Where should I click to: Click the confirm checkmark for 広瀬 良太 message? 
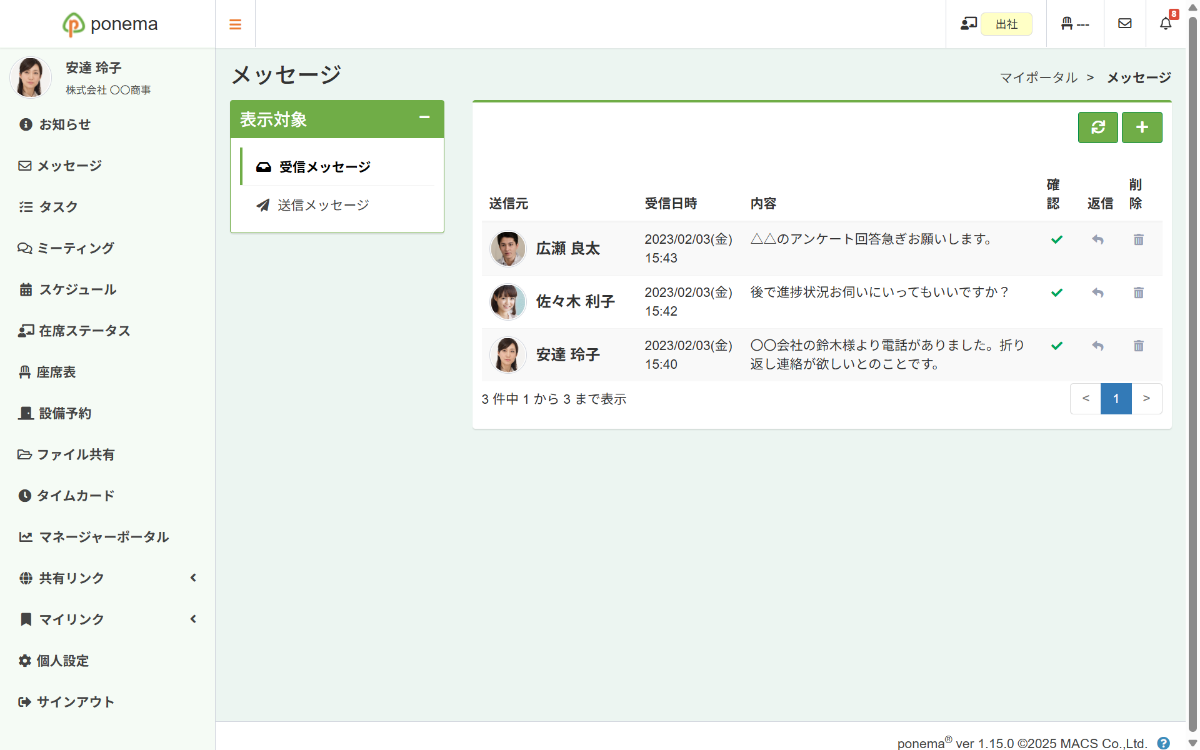(x=1057, y=239)
